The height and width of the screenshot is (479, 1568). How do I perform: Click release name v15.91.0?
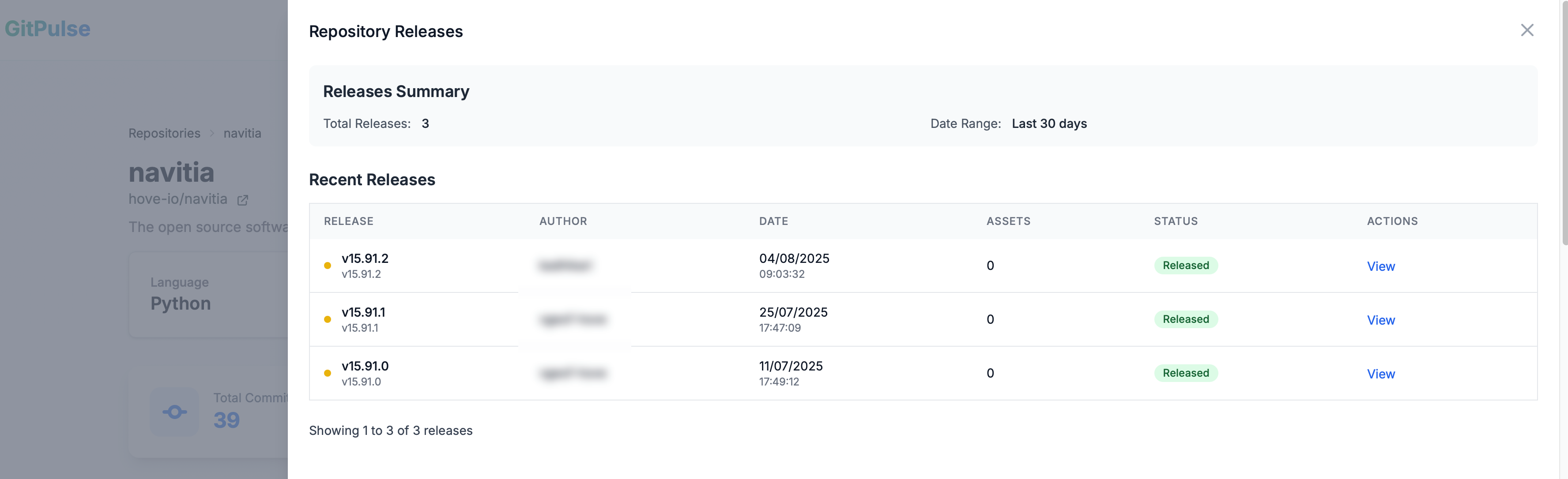point(365,366)
